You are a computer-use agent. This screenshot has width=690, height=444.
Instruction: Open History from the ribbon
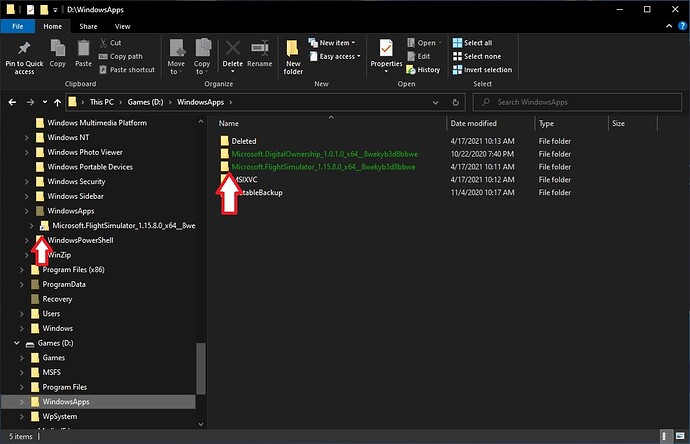point(423,70)
